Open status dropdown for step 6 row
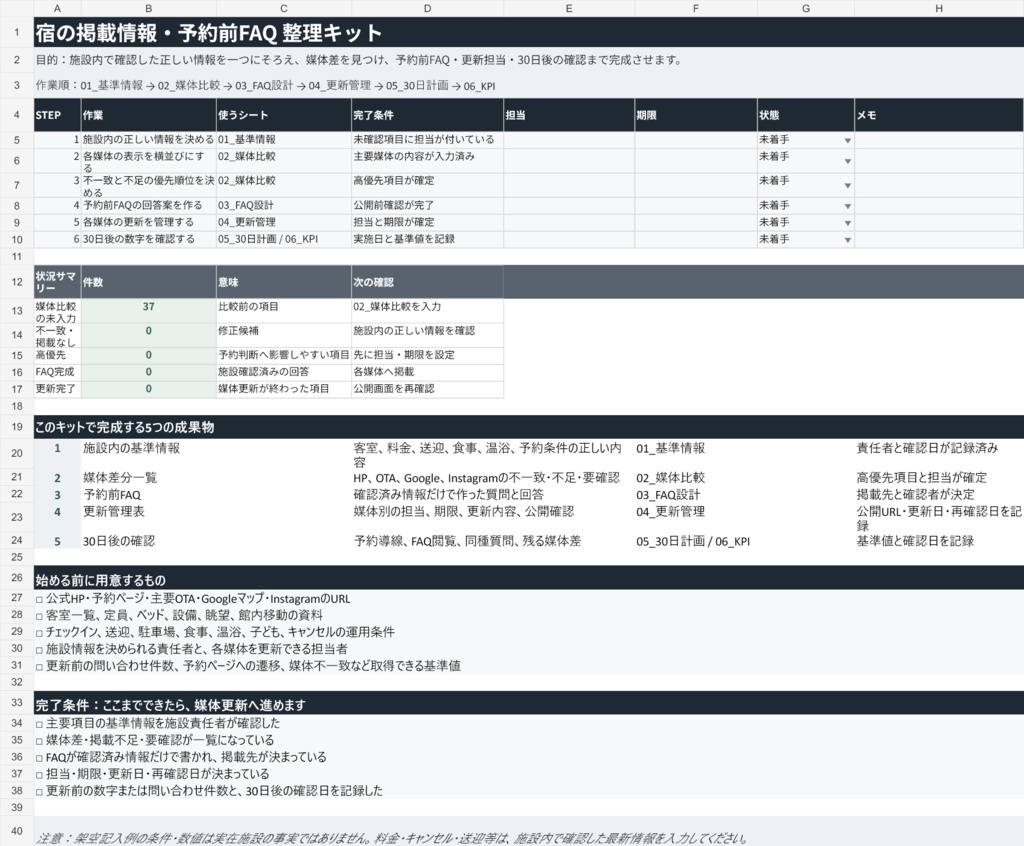This screenshot has height=846, width=1024. coord(847,240)
